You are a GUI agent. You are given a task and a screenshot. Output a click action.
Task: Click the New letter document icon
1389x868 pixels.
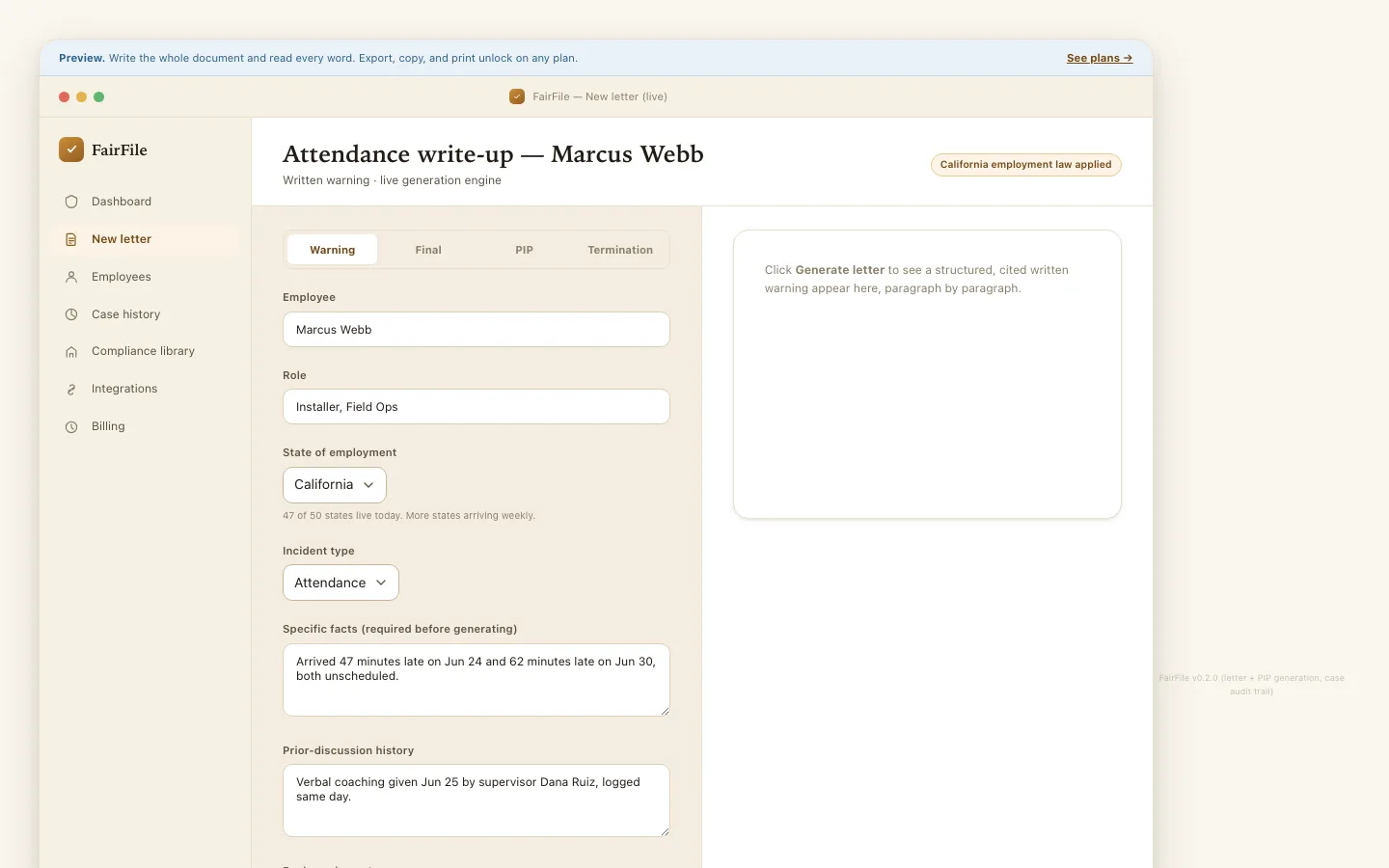click(71, 239)
